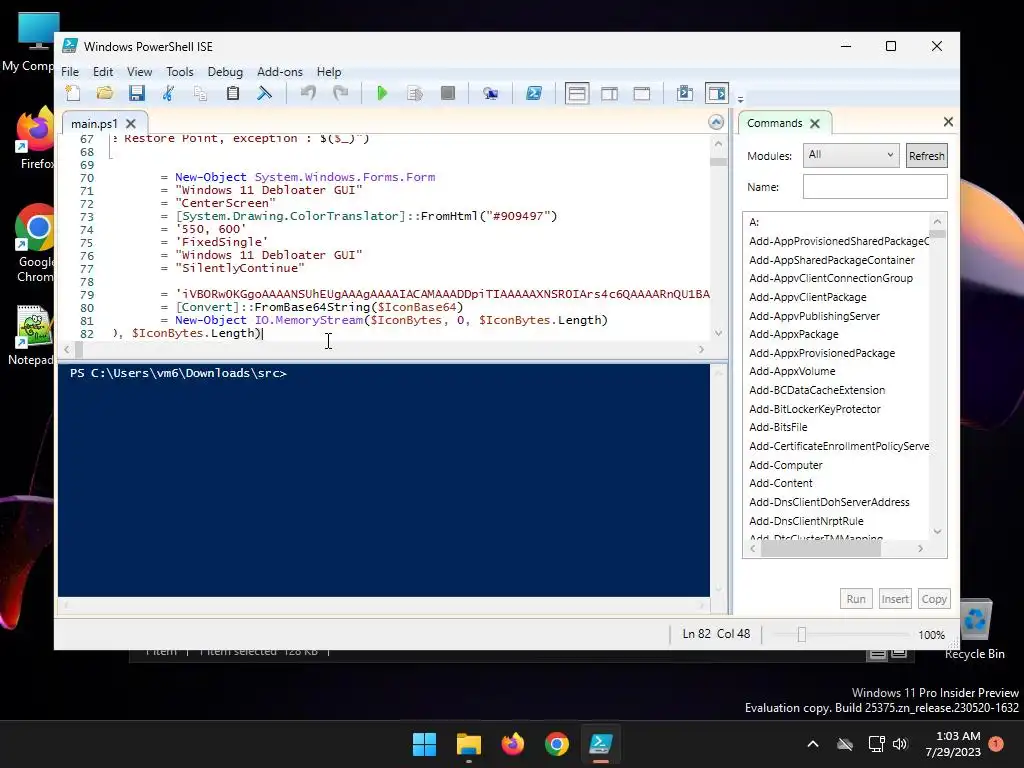Open the Modules dropdown set to All
Viewport: 1024px width, 768px height.
click(851, 155)
